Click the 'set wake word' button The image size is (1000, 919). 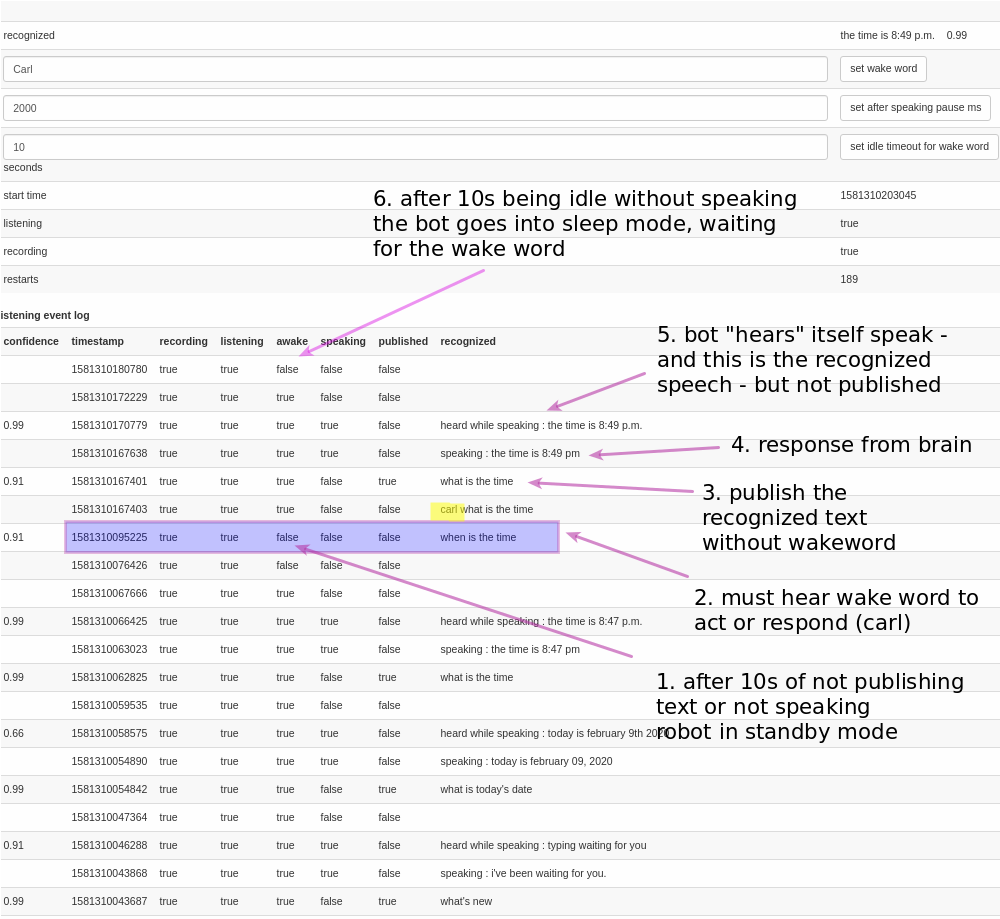coord(883,69)
